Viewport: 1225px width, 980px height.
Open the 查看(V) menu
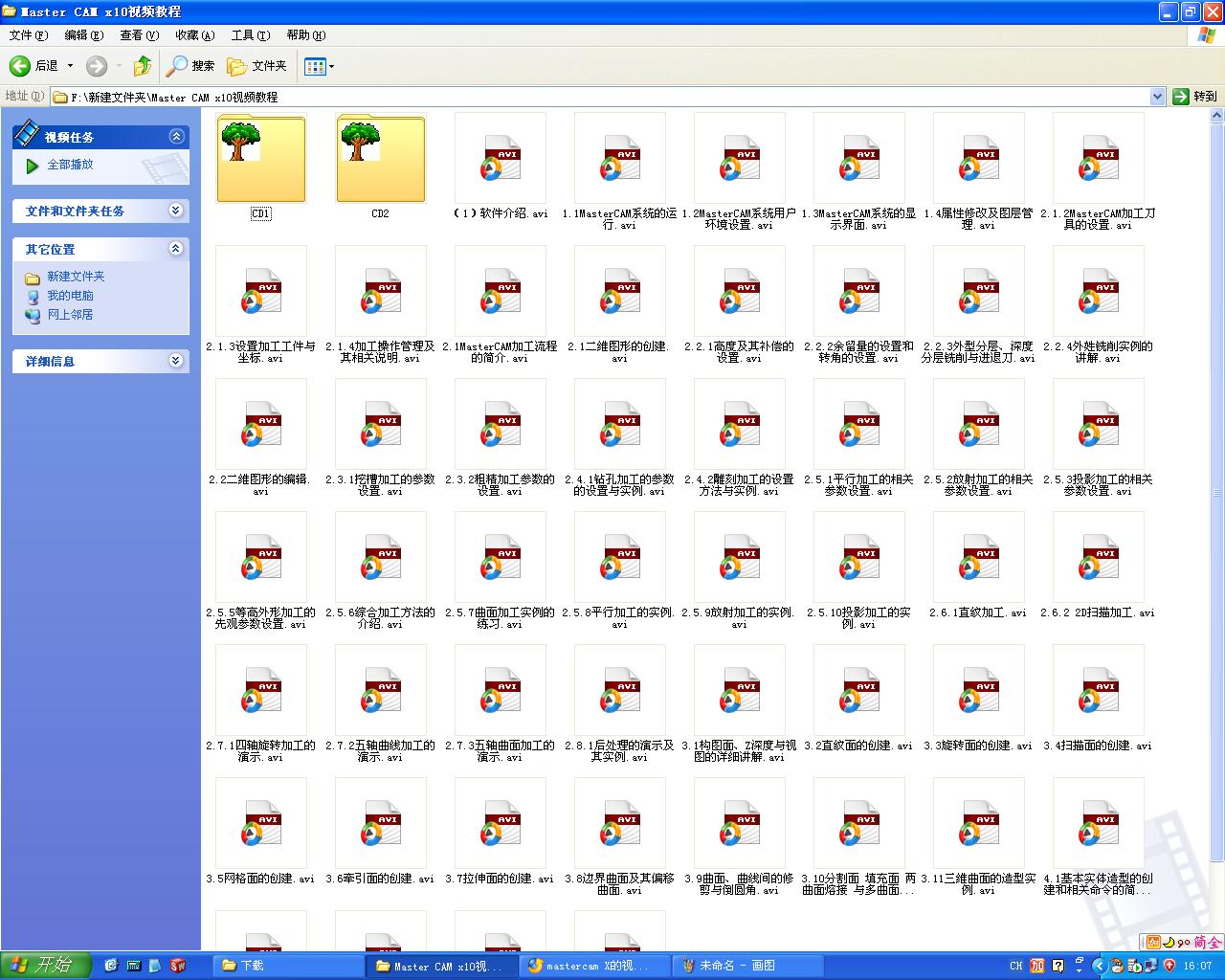(140, 35)
